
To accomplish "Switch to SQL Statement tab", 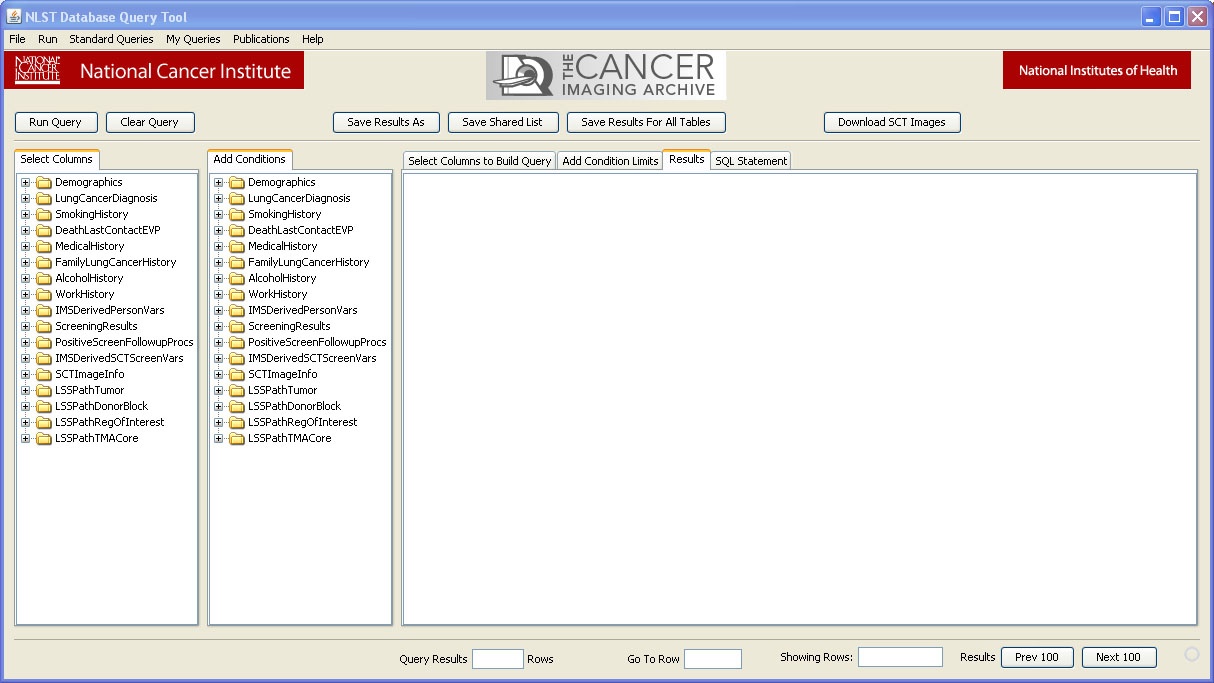I will click(751, 161).
